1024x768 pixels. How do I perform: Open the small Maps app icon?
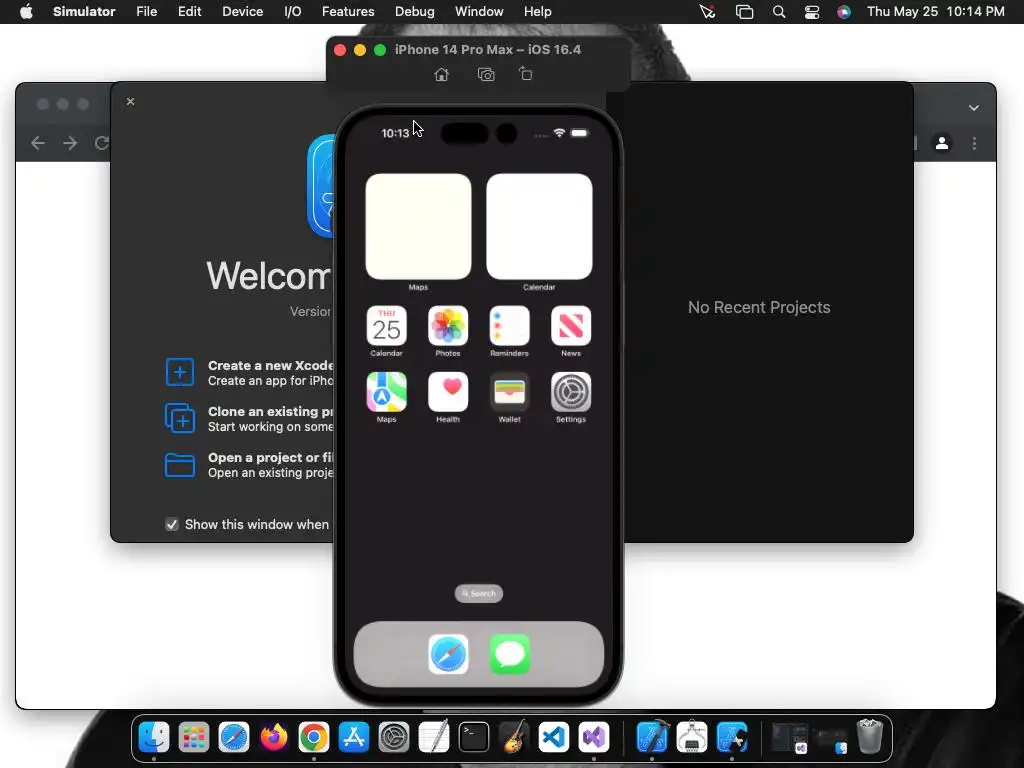pos(387,392)
